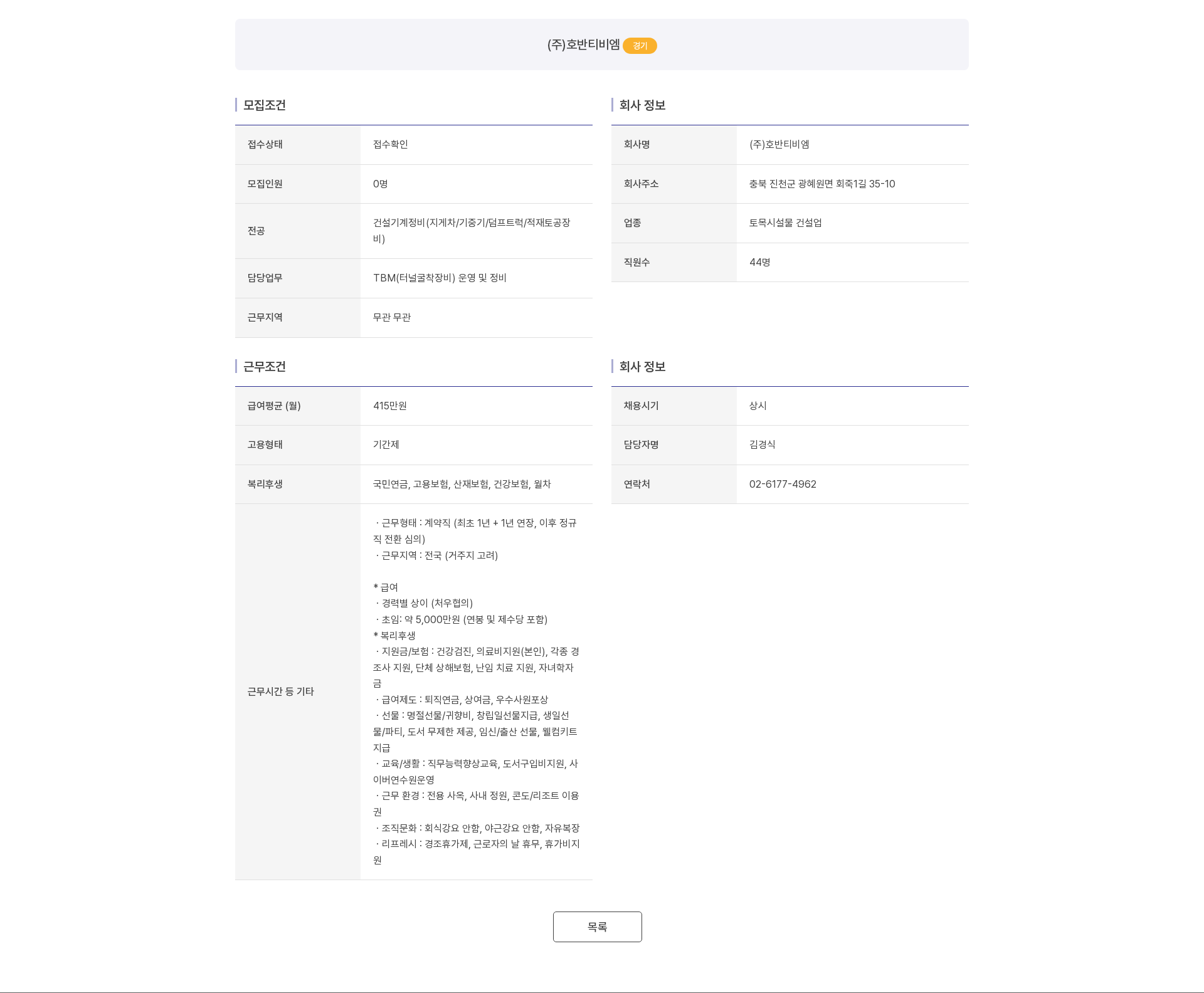Click the 전공 row label
This screenshot has width=1204, height=993.
[256, 231]
